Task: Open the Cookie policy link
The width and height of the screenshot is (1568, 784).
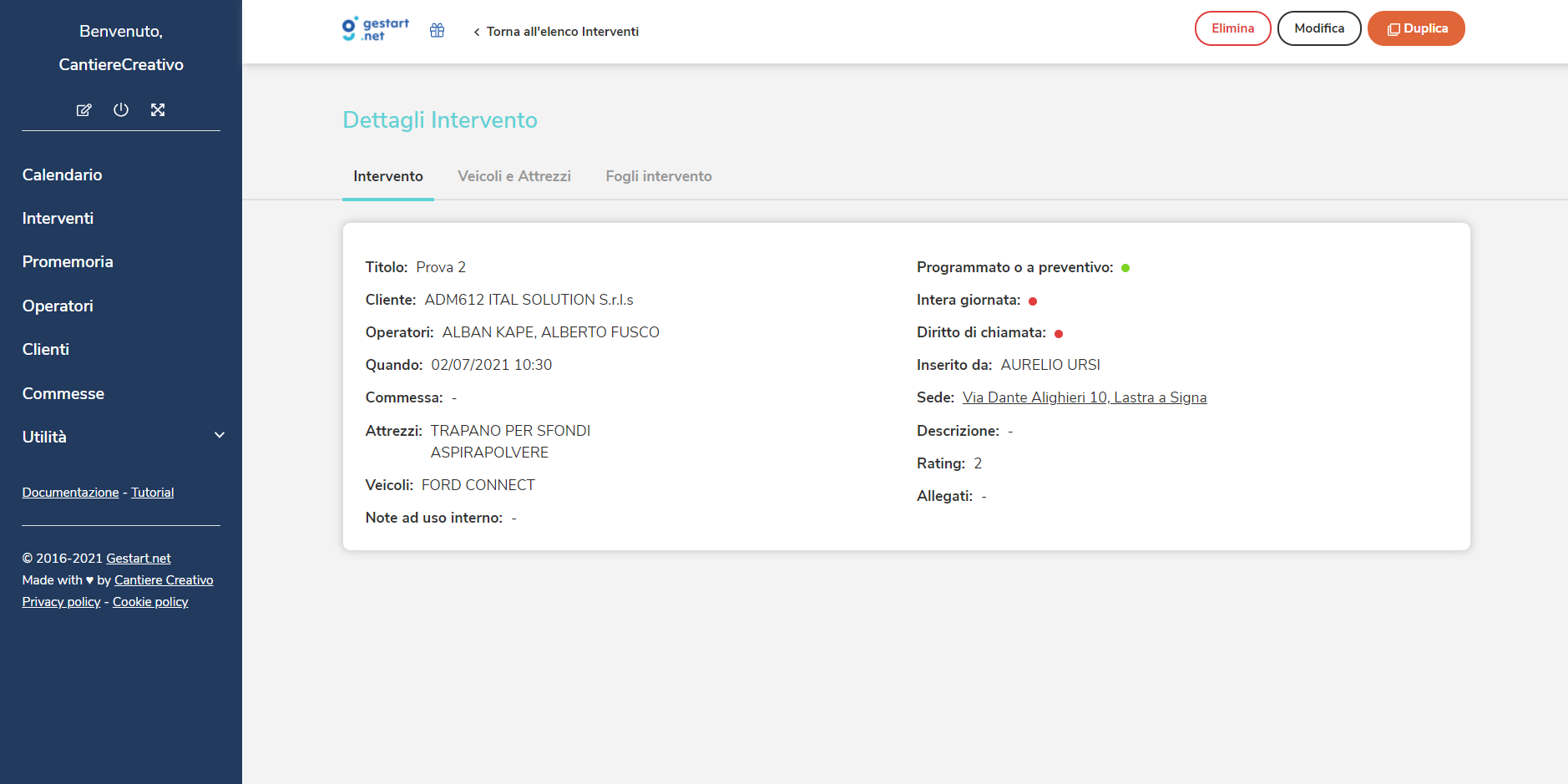Action: click(x=150, y=602)
